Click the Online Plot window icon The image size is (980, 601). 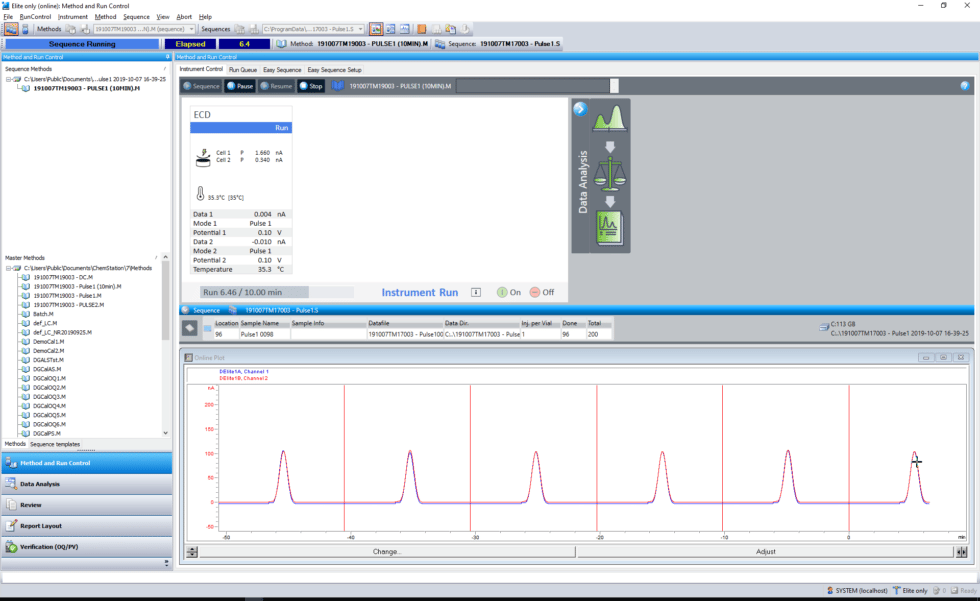(188, 357)
